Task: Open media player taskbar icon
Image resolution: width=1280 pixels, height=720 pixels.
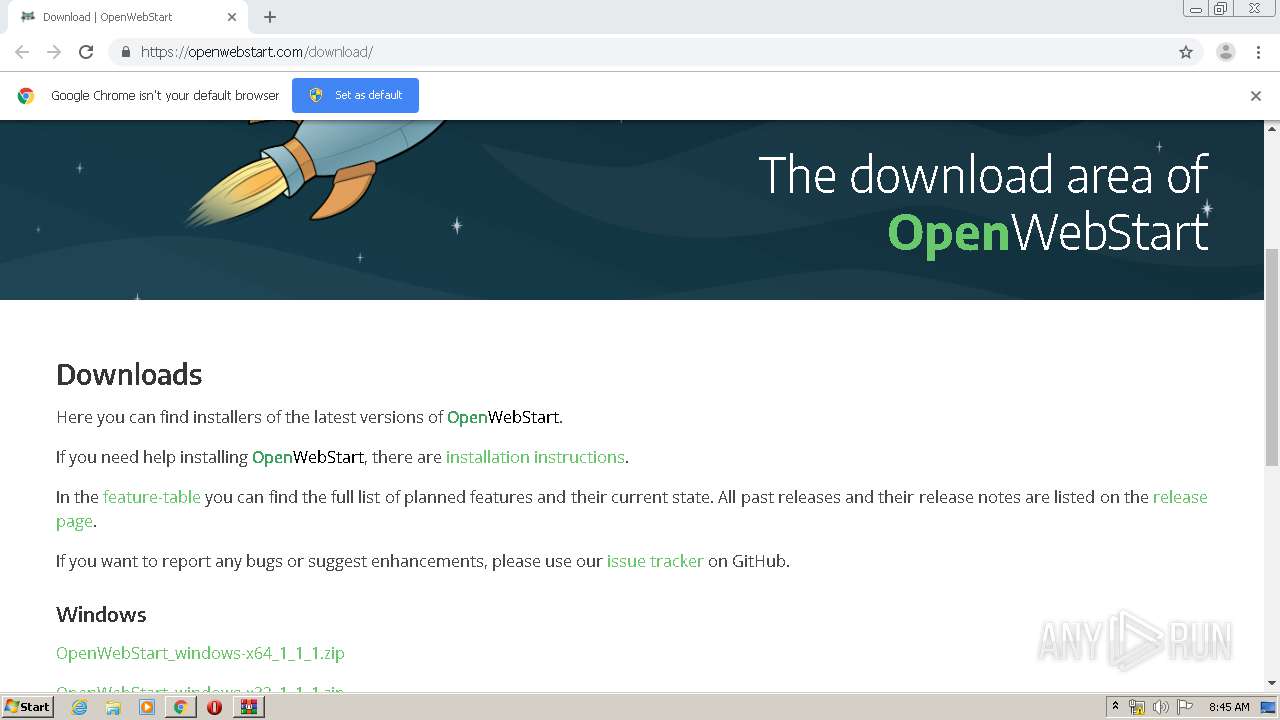Action: coord(147,707)
